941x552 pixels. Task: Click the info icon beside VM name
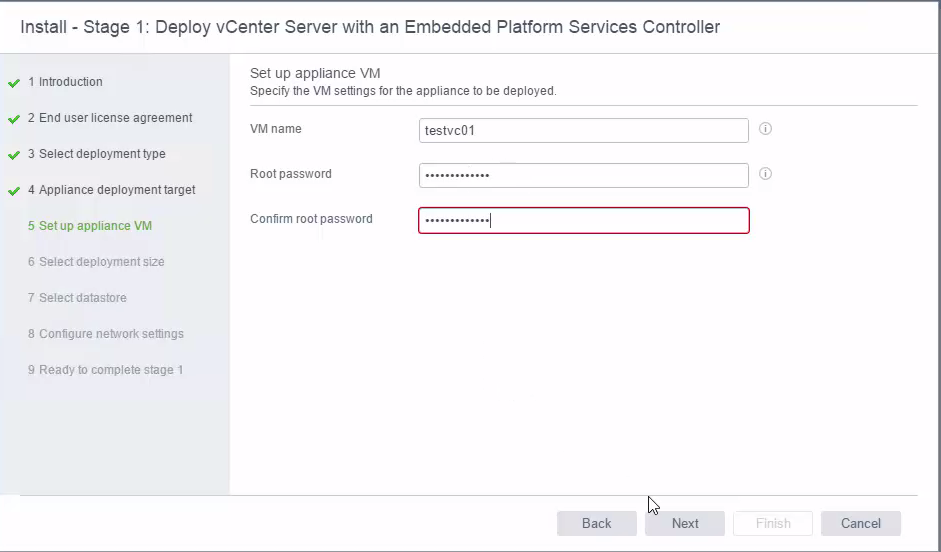(765, 128)
